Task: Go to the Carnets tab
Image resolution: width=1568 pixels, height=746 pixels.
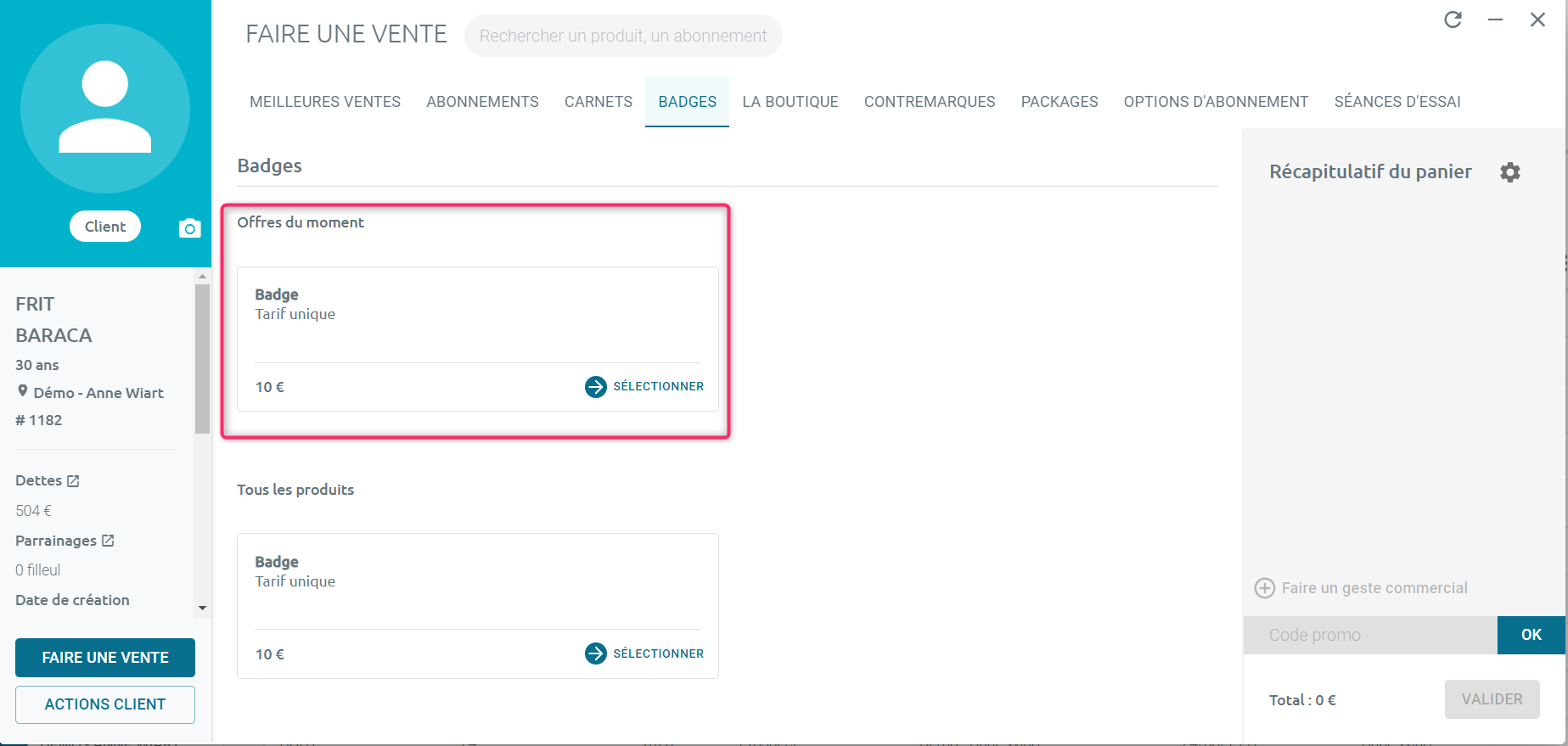Action: (599, 102)
